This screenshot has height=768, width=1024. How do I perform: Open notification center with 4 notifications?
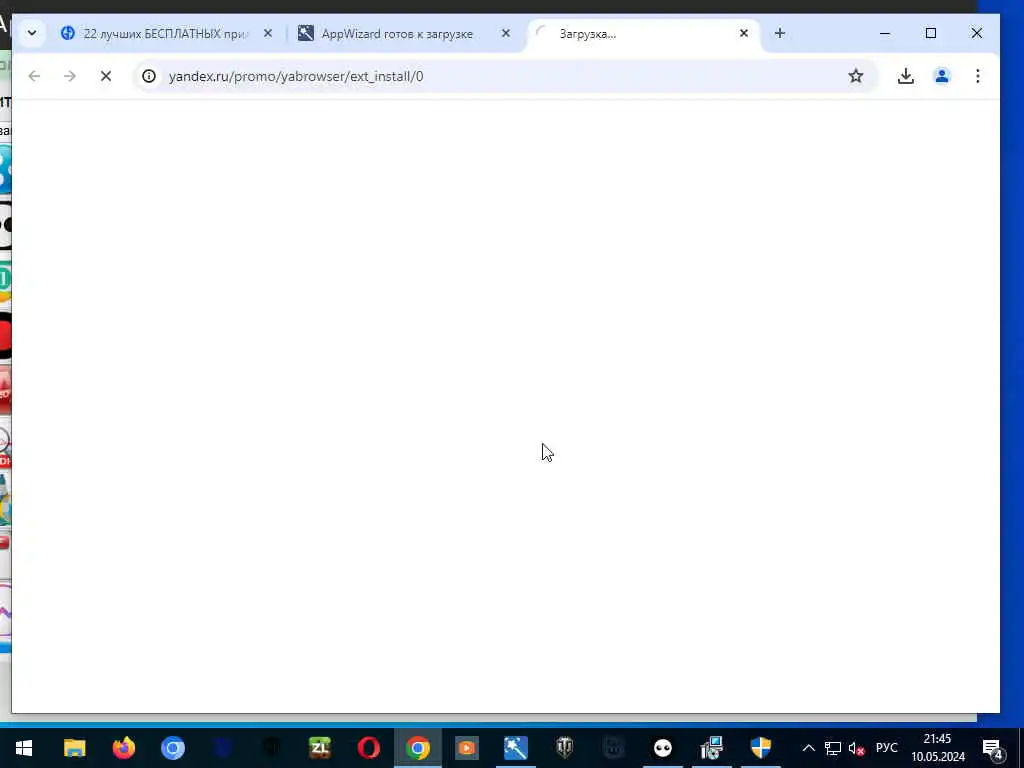pos(993,748)
